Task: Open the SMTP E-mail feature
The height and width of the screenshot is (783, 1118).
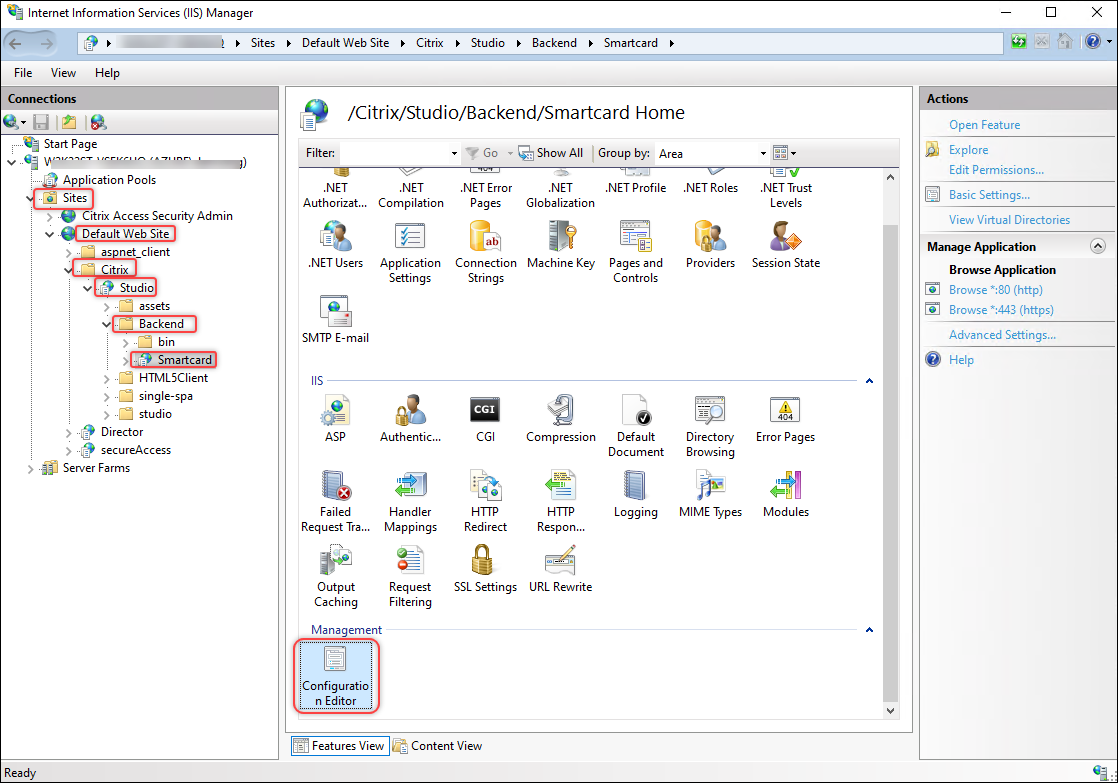Action: click(336, 318)
